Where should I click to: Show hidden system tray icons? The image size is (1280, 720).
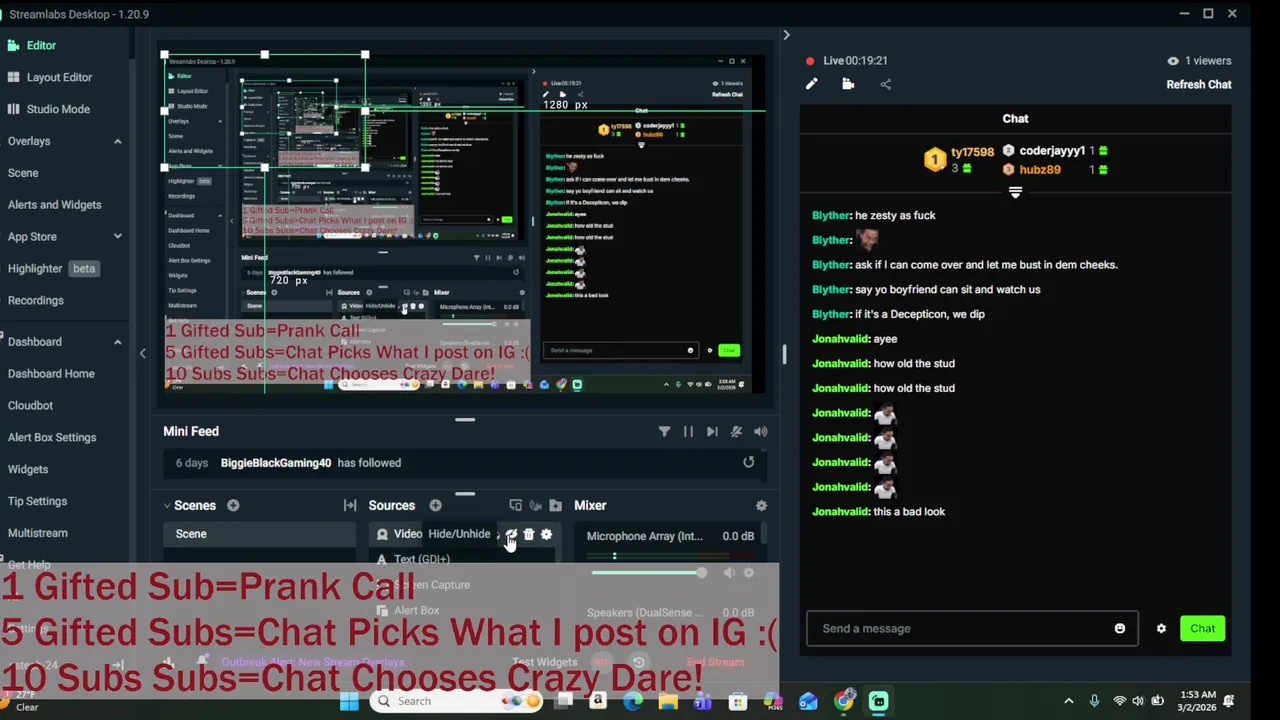tap(1068, 701)
